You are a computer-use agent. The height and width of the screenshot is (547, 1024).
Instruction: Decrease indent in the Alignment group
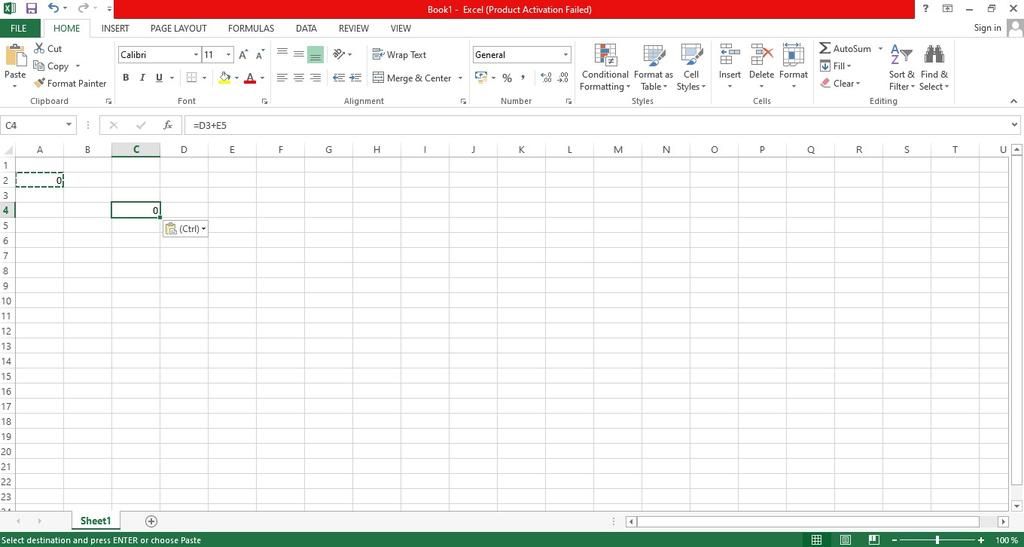coord(338,78)
